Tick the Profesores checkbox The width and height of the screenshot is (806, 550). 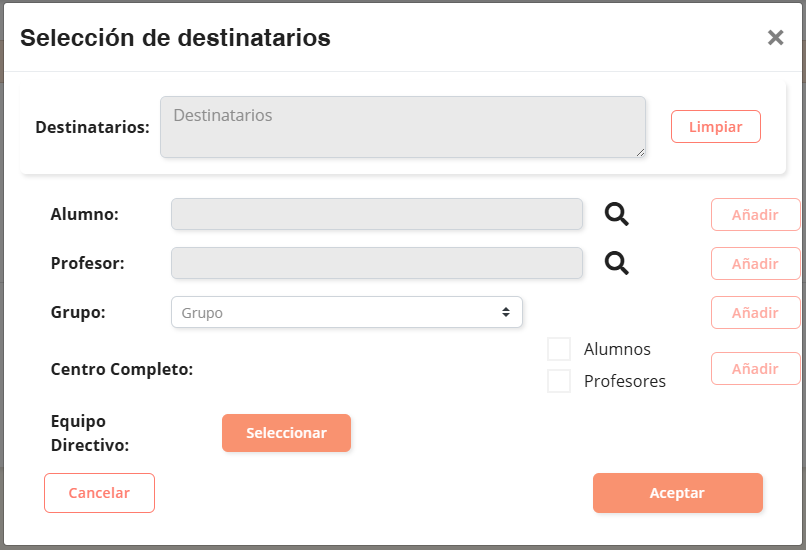(x=559, y=381)
